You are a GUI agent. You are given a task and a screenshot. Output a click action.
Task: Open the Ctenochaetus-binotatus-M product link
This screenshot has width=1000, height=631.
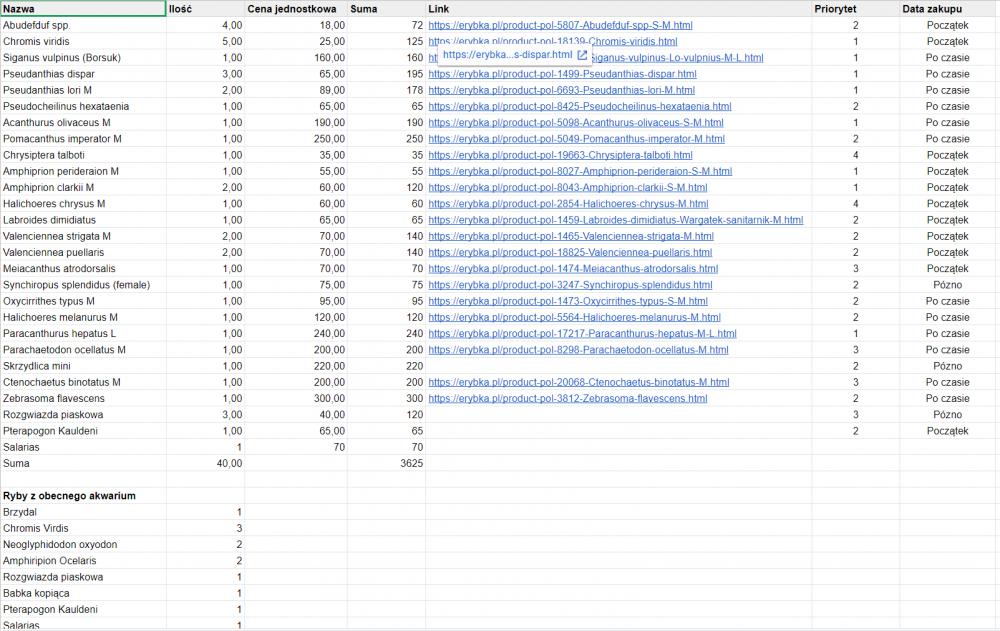click(578, 382)
